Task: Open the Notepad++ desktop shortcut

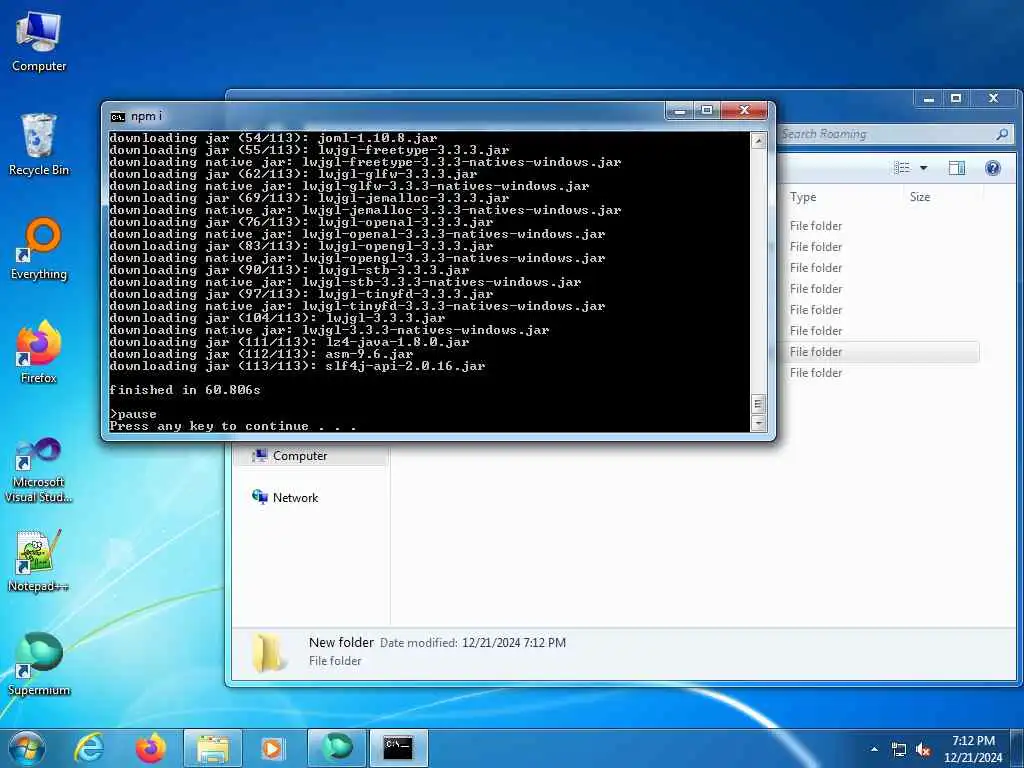Action: coord(39,560)
